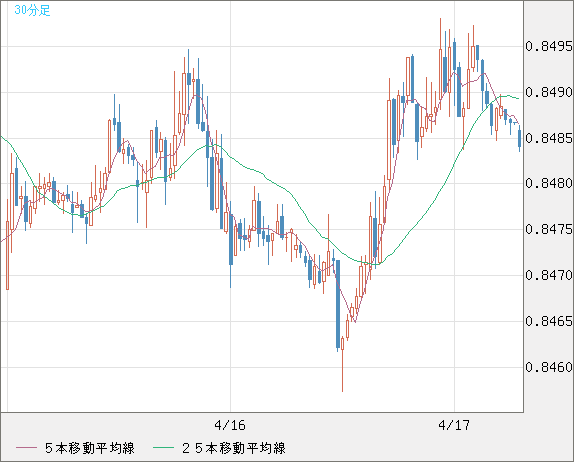Select the 0.8495 price axis label
Screen dimensions: 574x462
pyautogui.click(x=549, y=46)
